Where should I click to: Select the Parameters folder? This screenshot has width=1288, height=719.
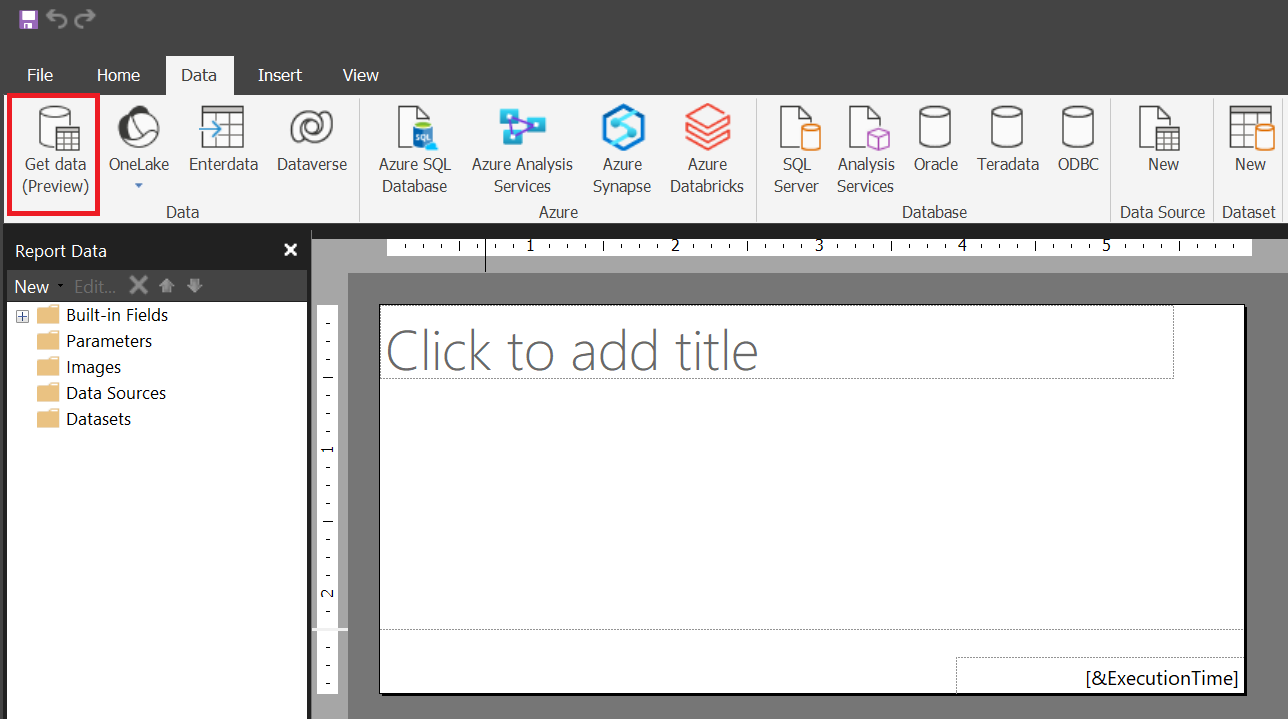(95, 341)
